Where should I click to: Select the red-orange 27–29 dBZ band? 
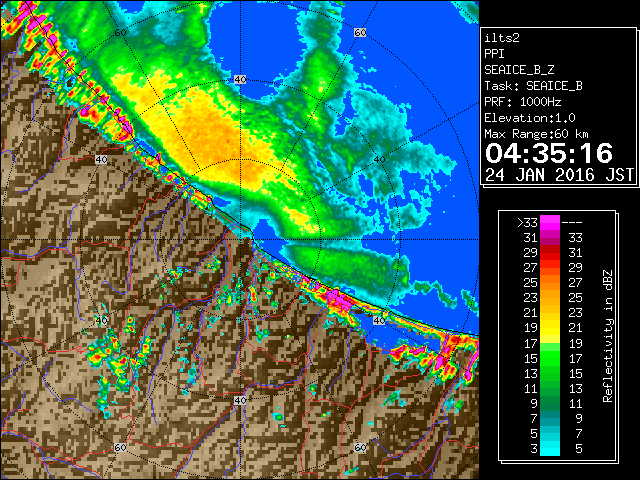pos(550,268)
